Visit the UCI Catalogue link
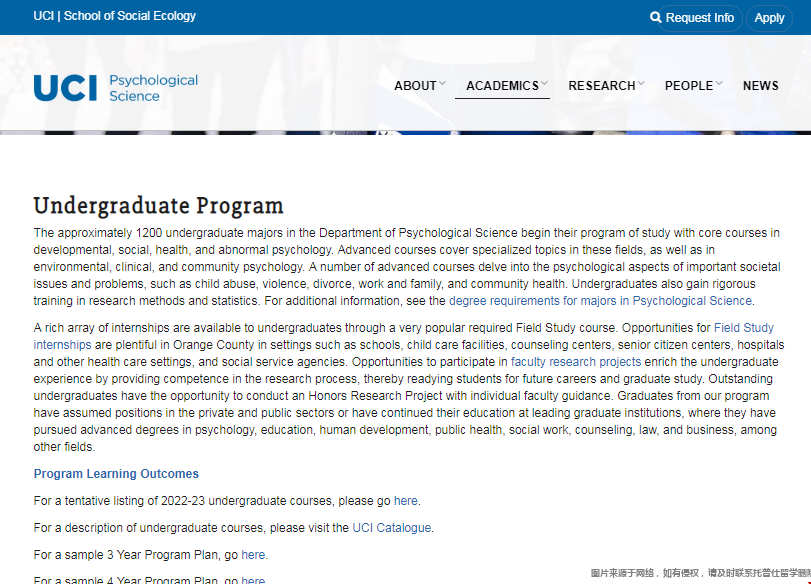Viewport: 811px width, 584px height. (x=391, y=527)
